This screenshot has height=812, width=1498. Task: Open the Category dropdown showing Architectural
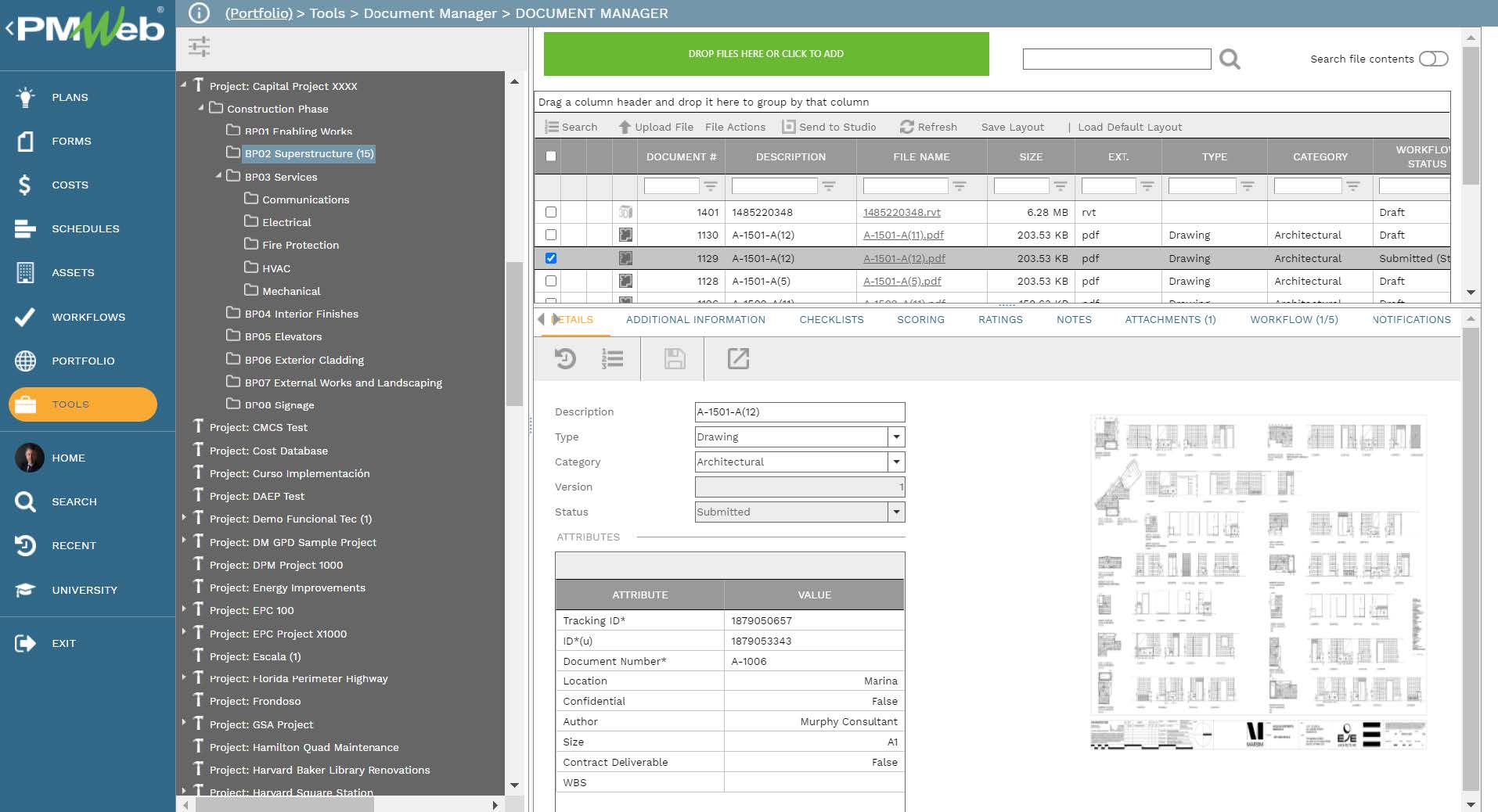tap(897, 462)
